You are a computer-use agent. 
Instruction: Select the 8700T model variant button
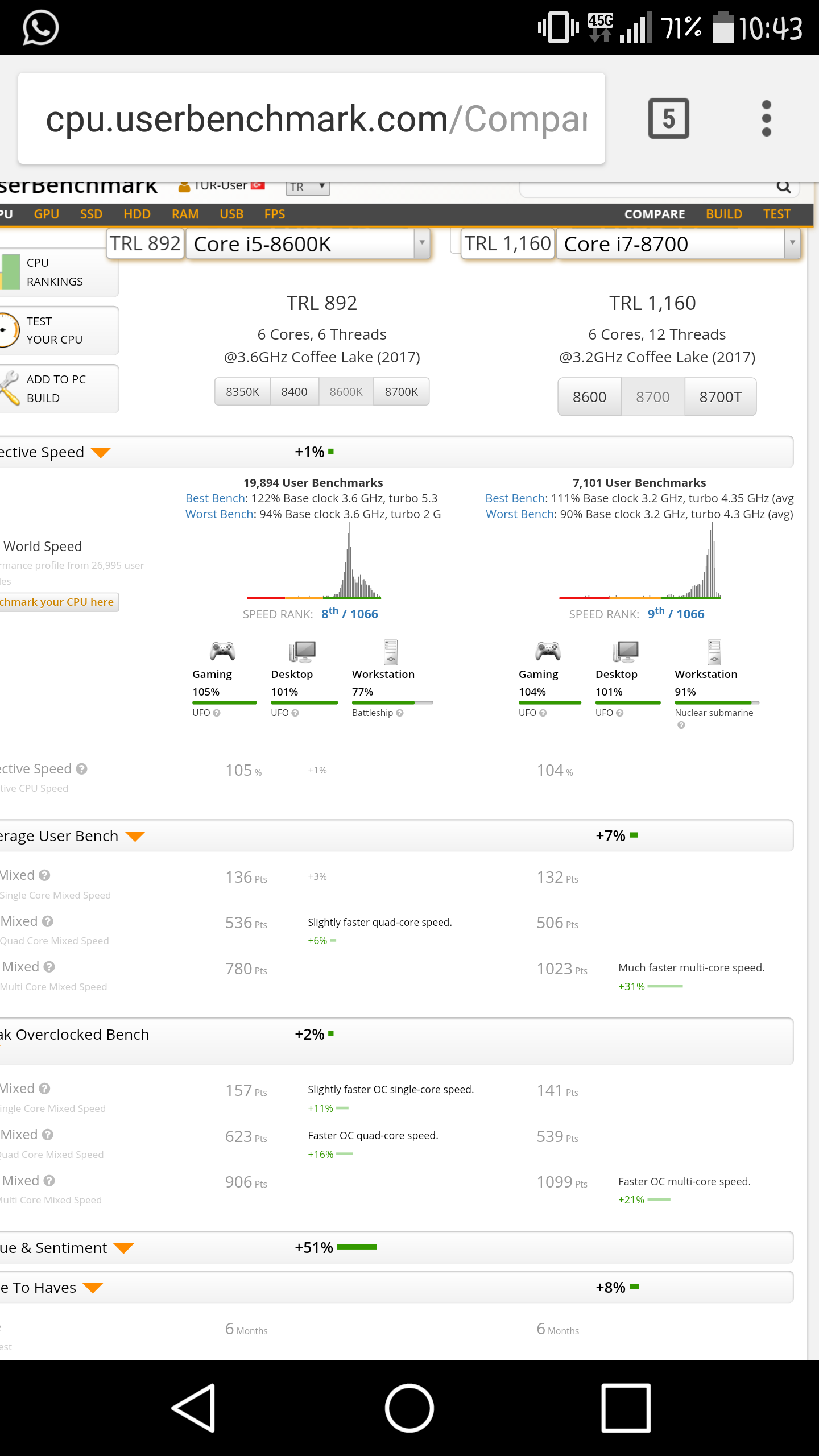(x=721, y=396)
